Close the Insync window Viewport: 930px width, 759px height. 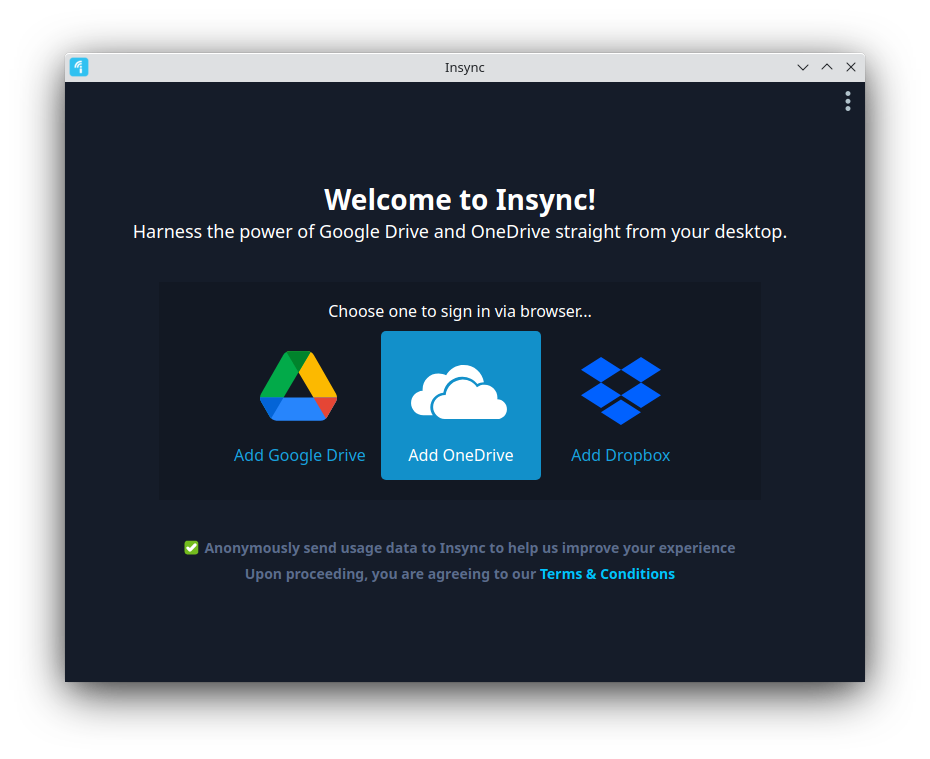851,67
